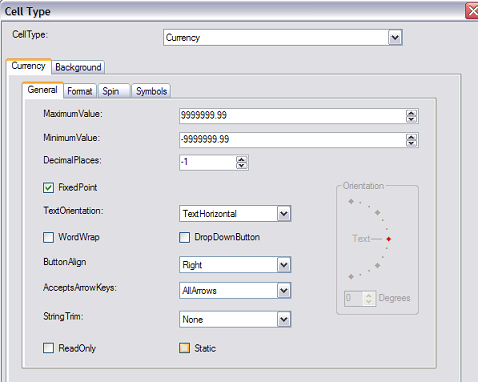The image size is (478, 382).
Task: Switch to the Format sub-tab
Action: pos(80,91)
